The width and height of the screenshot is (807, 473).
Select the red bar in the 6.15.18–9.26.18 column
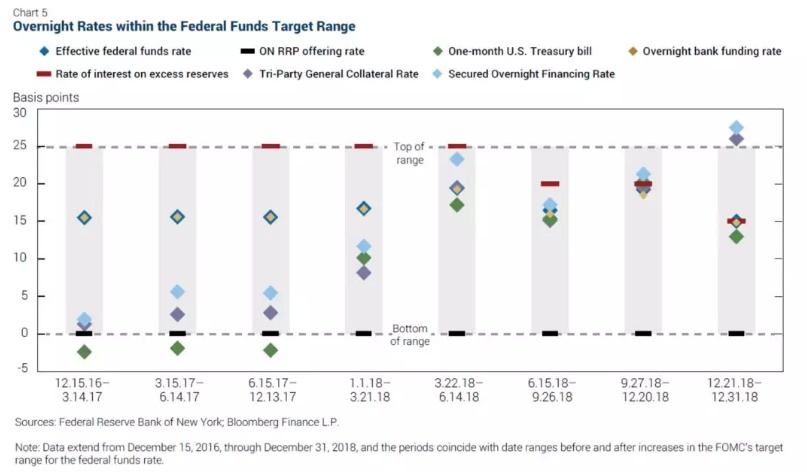(550, 184)
